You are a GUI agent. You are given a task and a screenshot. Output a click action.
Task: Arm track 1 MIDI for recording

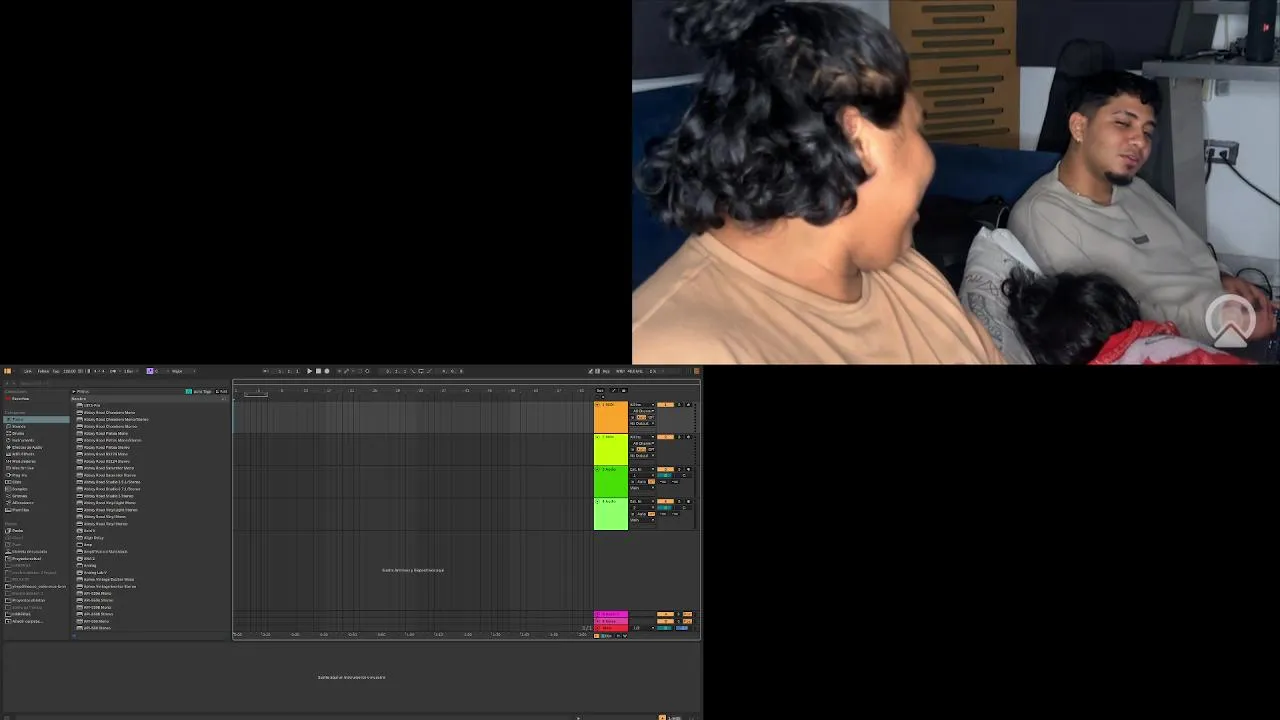(689, 405)
